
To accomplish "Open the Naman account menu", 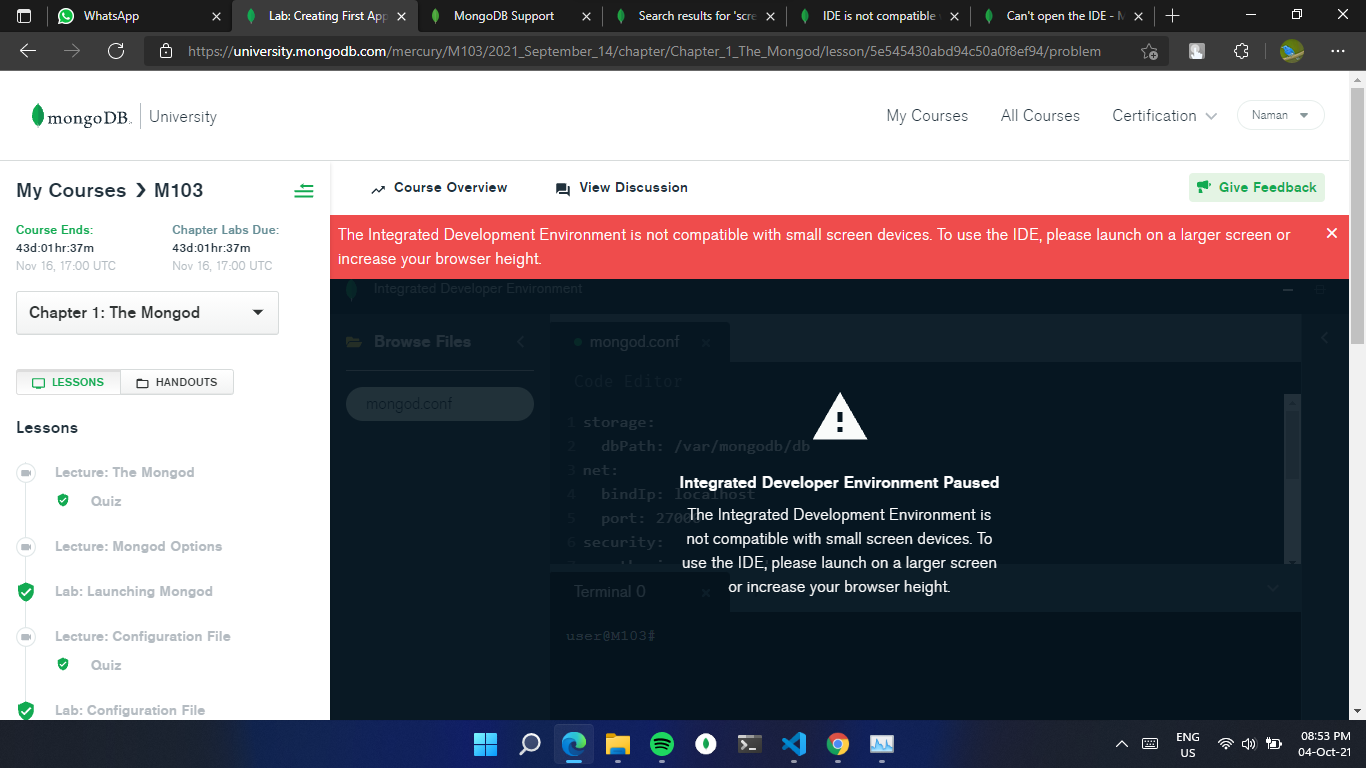I will point(1280,114).
